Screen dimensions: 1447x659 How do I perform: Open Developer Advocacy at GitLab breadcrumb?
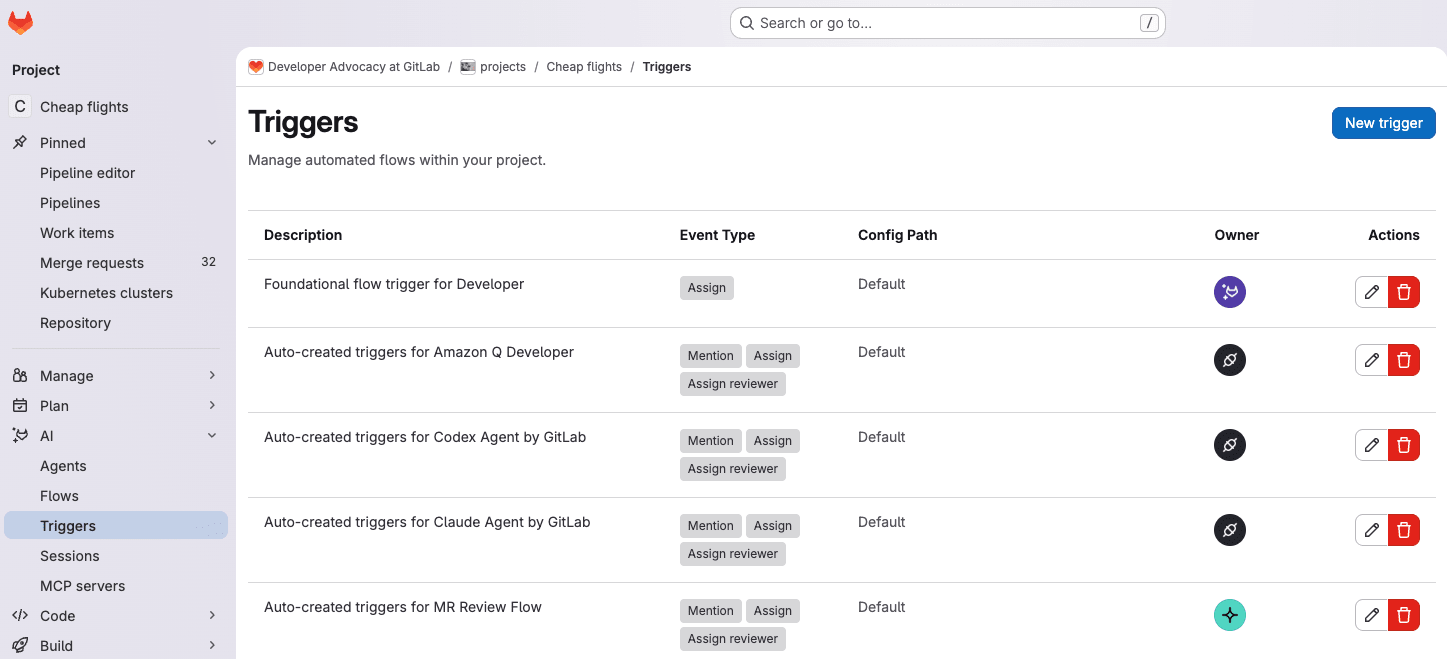tap(354, 67)
